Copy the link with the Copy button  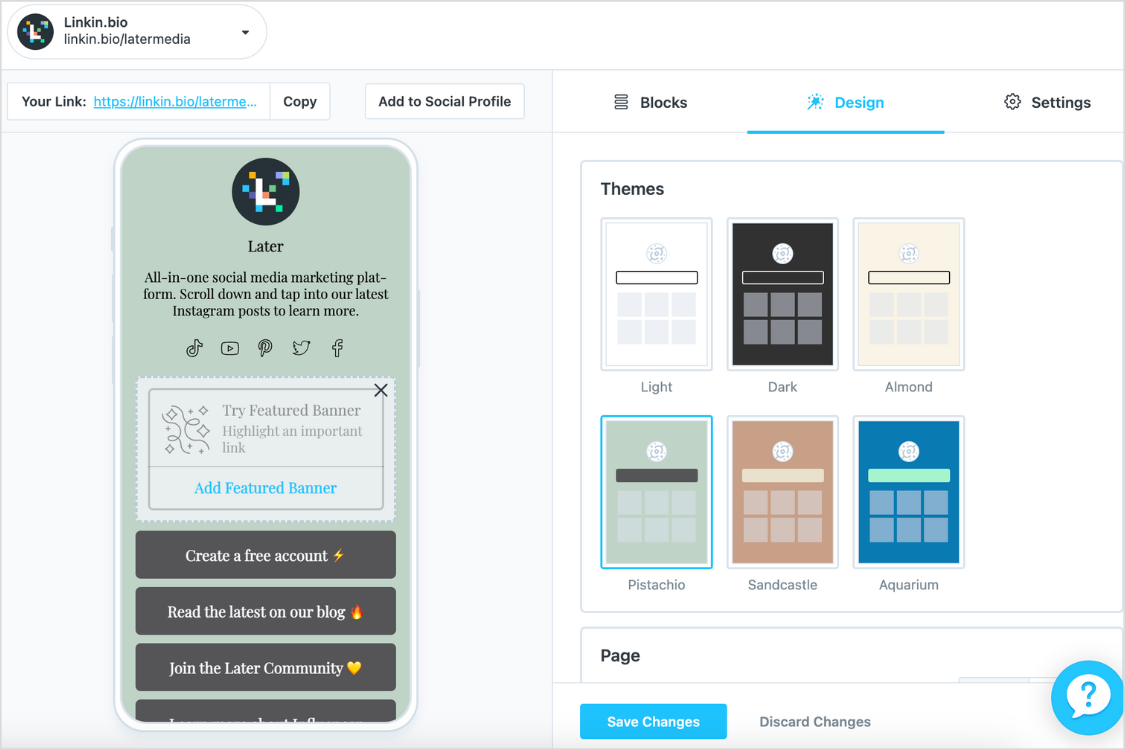point(300,101)
